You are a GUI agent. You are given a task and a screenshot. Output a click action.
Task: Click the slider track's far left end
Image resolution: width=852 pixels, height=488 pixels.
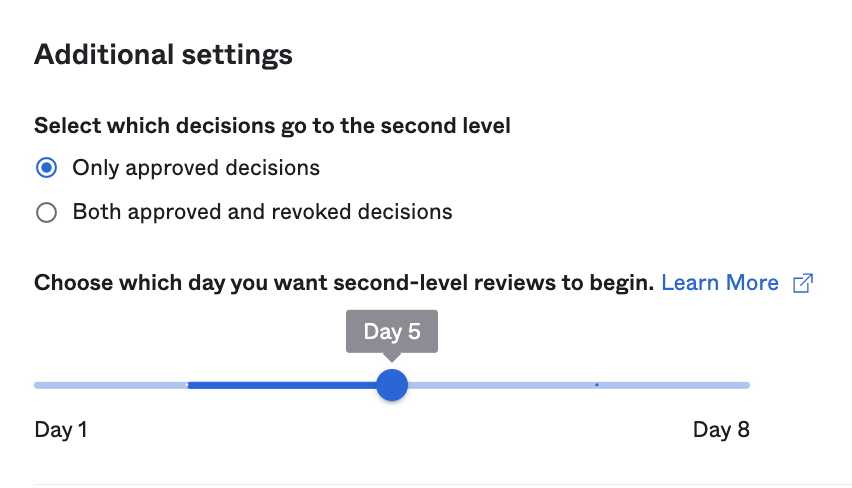click(38, 385)
